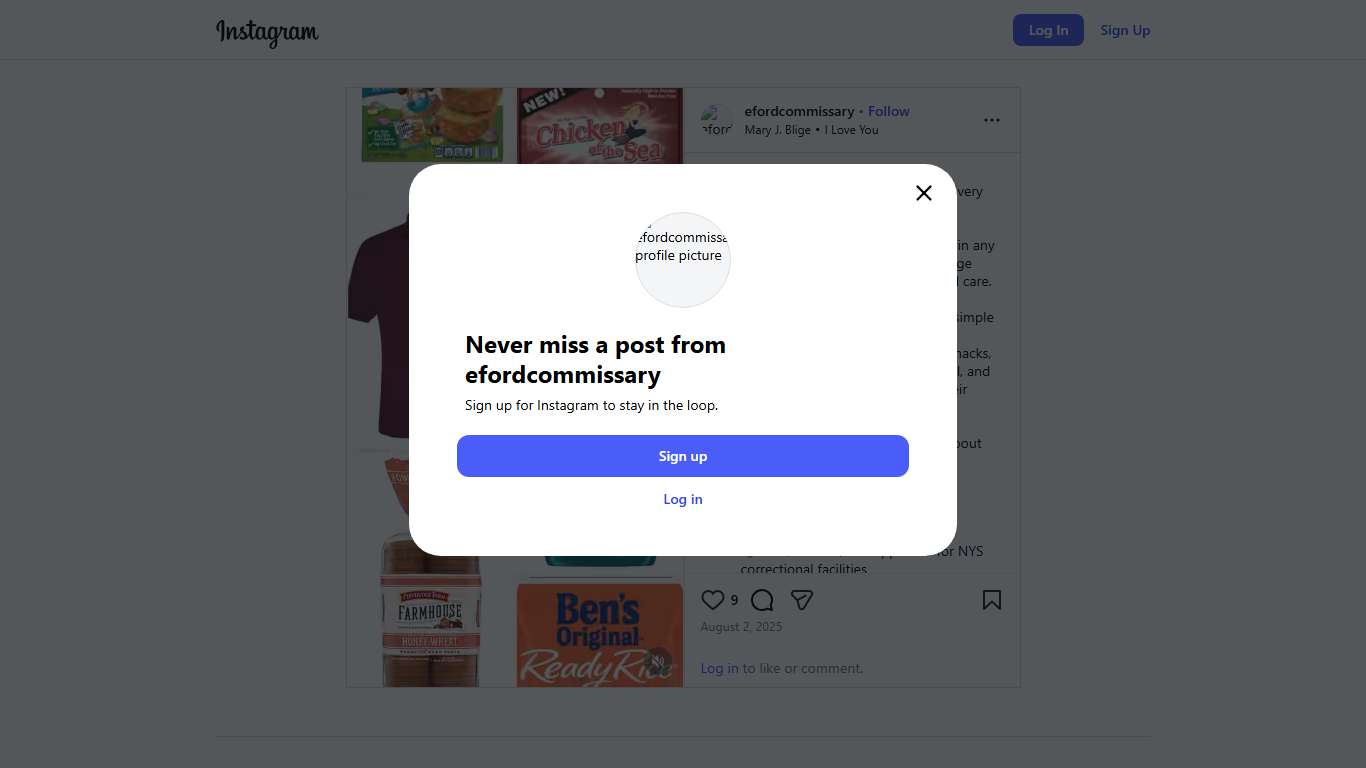Unmute the video using speaker icon
The height and width of the screenshot is (768, 1366).
[657, 661]
